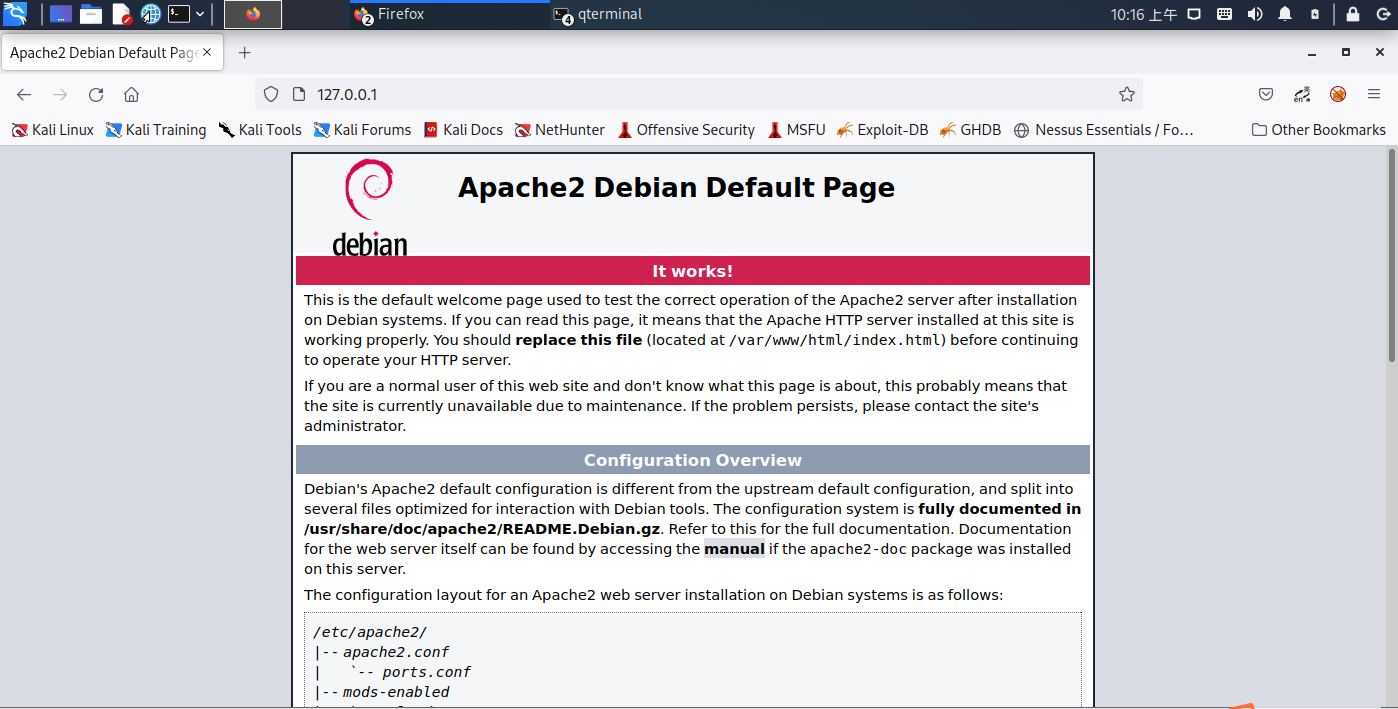
Task: Expand the terminal launcher dropdown arrow
Action: (200, 14)
